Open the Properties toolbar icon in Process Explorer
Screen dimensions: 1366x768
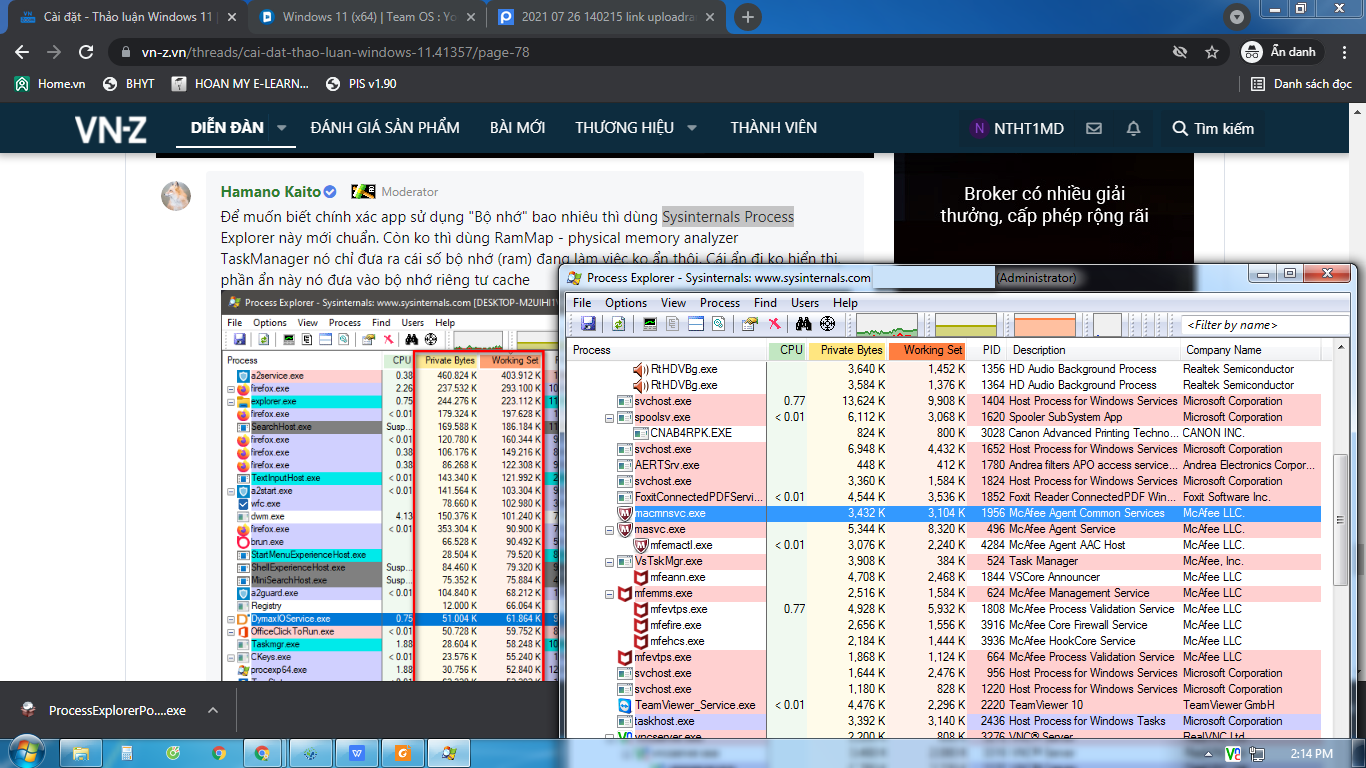pyautogui.click(x=749, y=324)
